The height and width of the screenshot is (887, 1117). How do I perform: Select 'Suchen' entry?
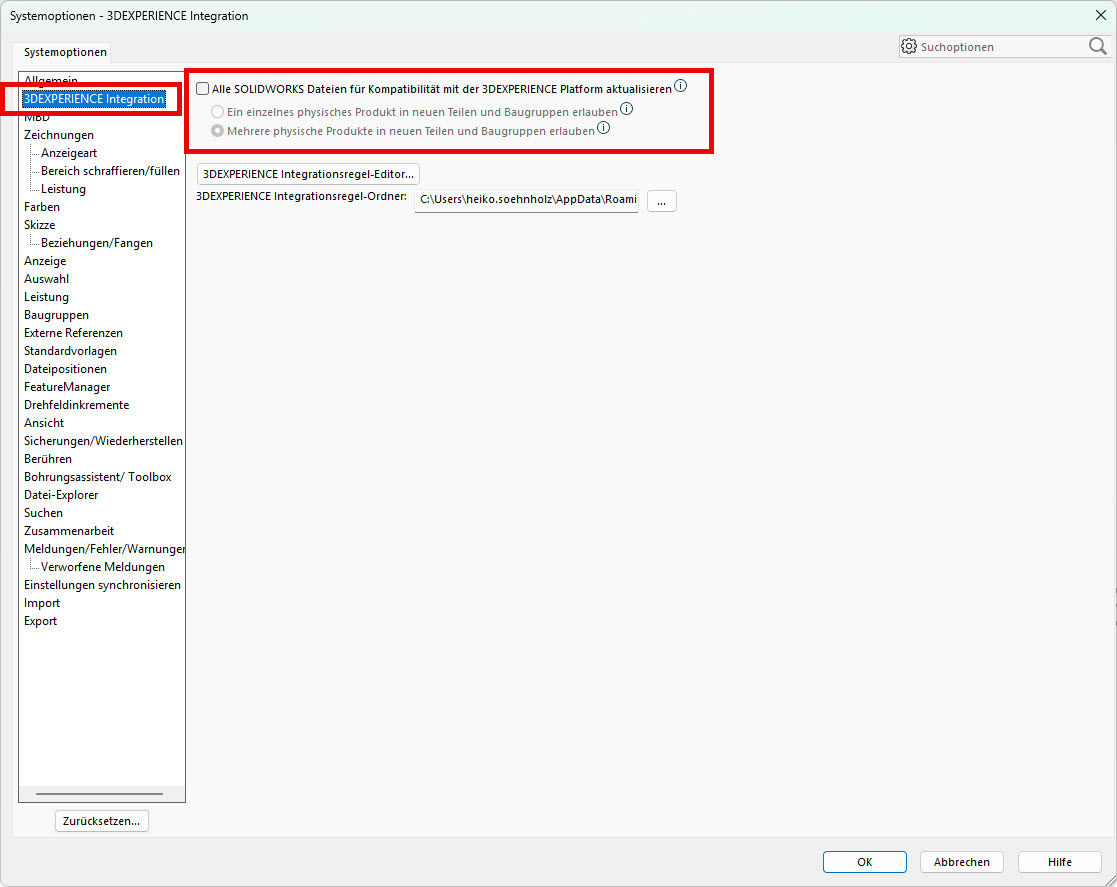pos(43,513)
